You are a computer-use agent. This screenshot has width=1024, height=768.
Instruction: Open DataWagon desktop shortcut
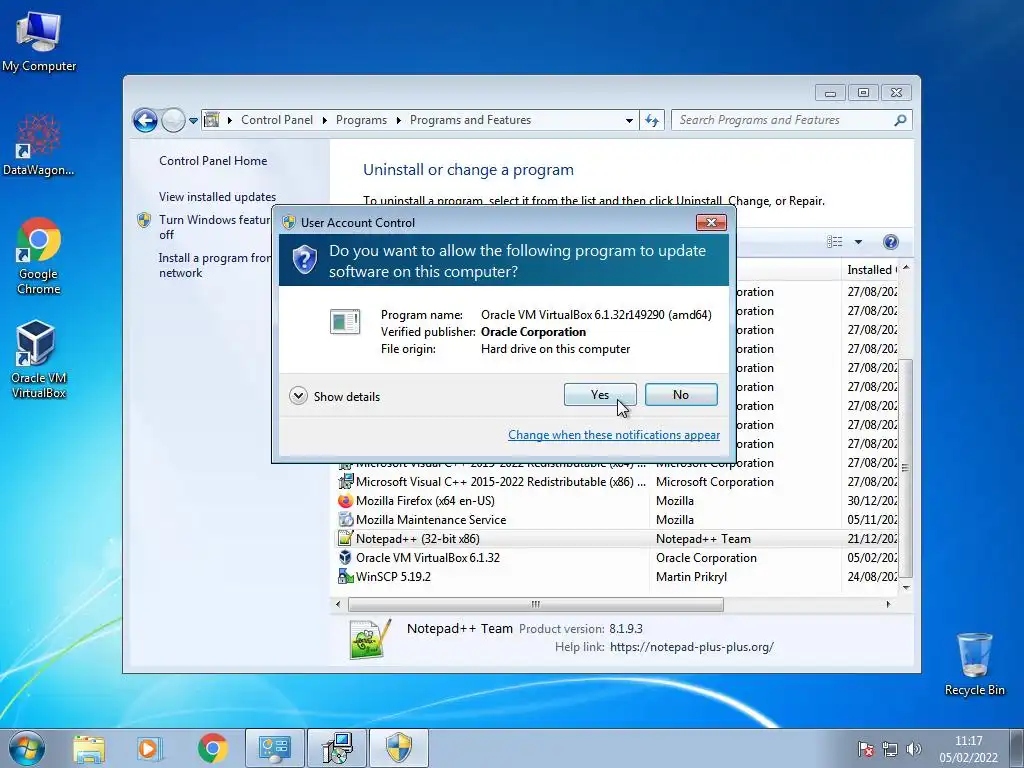pos(39,145)
